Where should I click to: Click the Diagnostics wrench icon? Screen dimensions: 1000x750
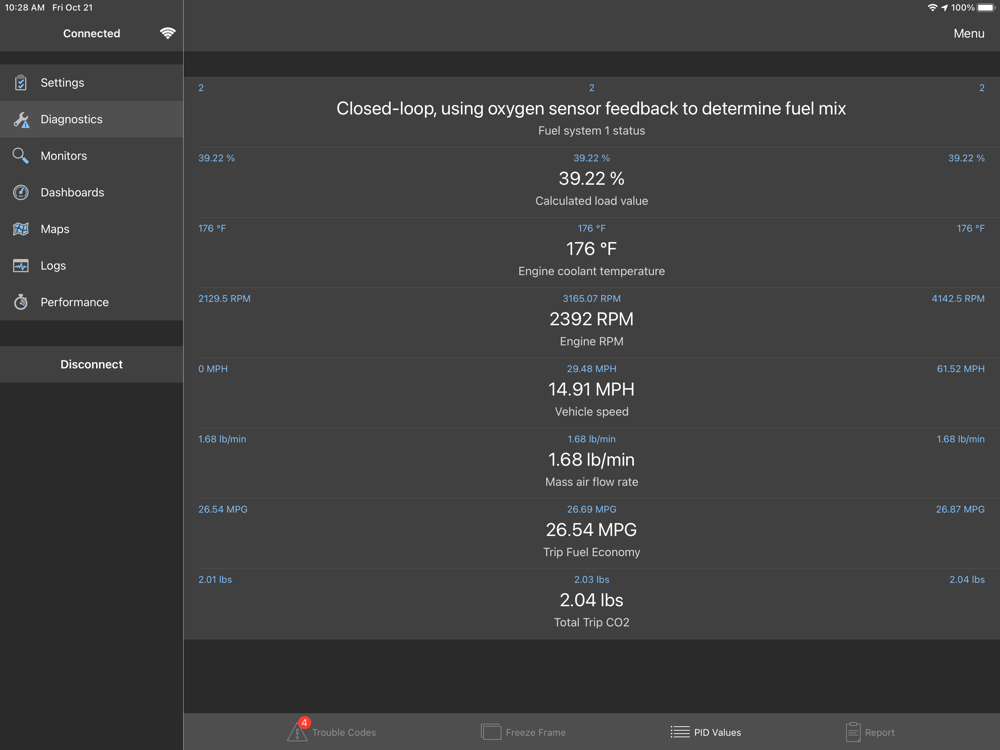click(21, 119)
